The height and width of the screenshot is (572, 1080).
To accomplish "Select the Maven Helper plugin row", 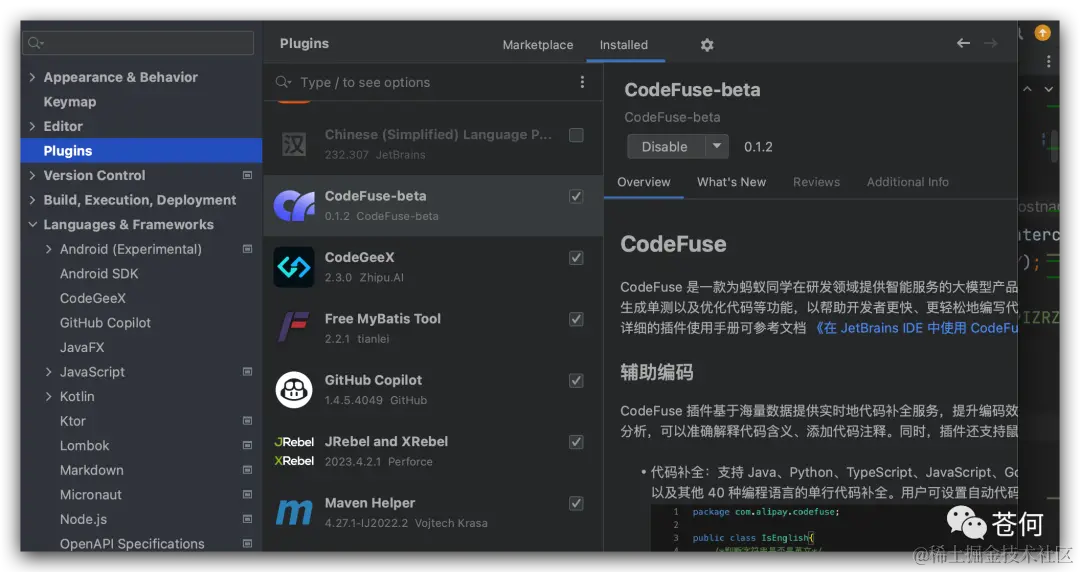I will [433, 513].
